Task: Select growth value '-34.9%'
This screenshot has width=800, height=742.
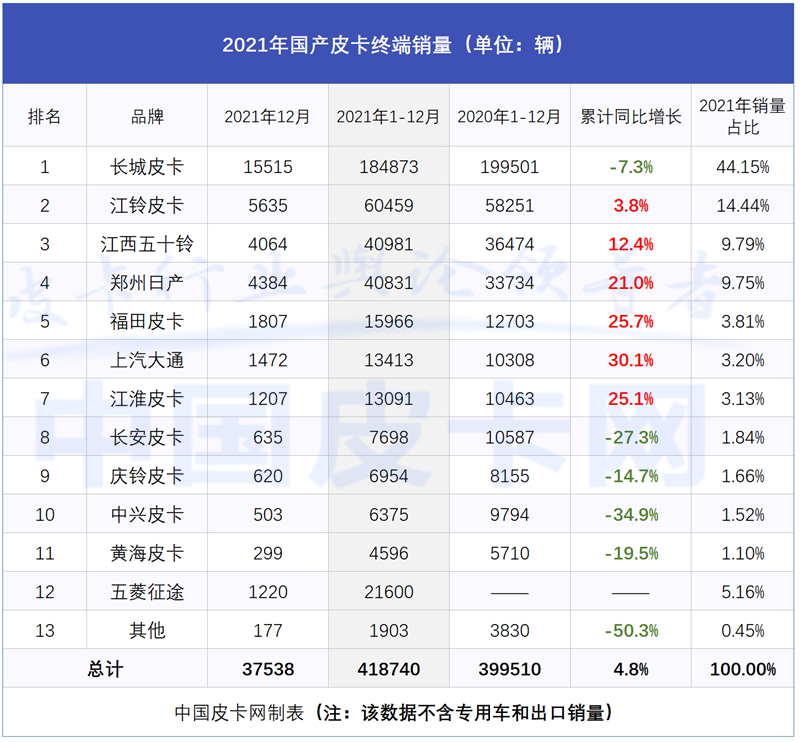Action: coord(631,514)
